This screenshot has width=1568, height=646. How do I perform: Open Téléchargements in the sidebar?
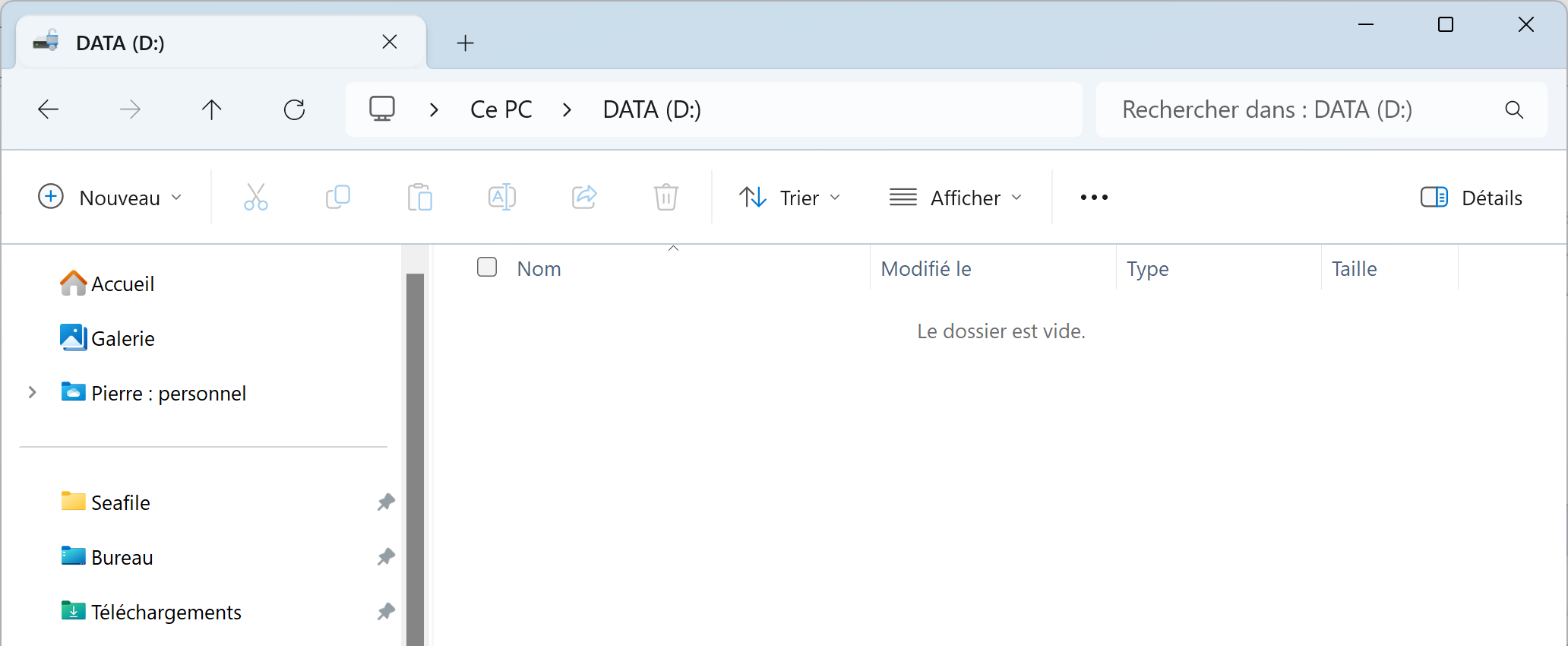click(x=166, y=612)
